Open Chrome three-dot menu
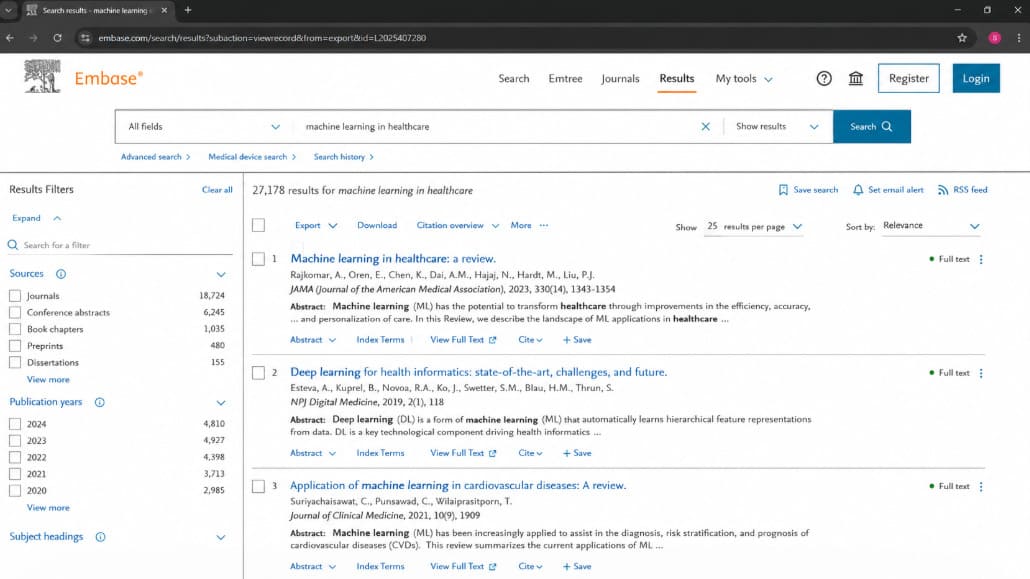The width and height of the screenshot is (1030, 579). [x=1019, y=38]
